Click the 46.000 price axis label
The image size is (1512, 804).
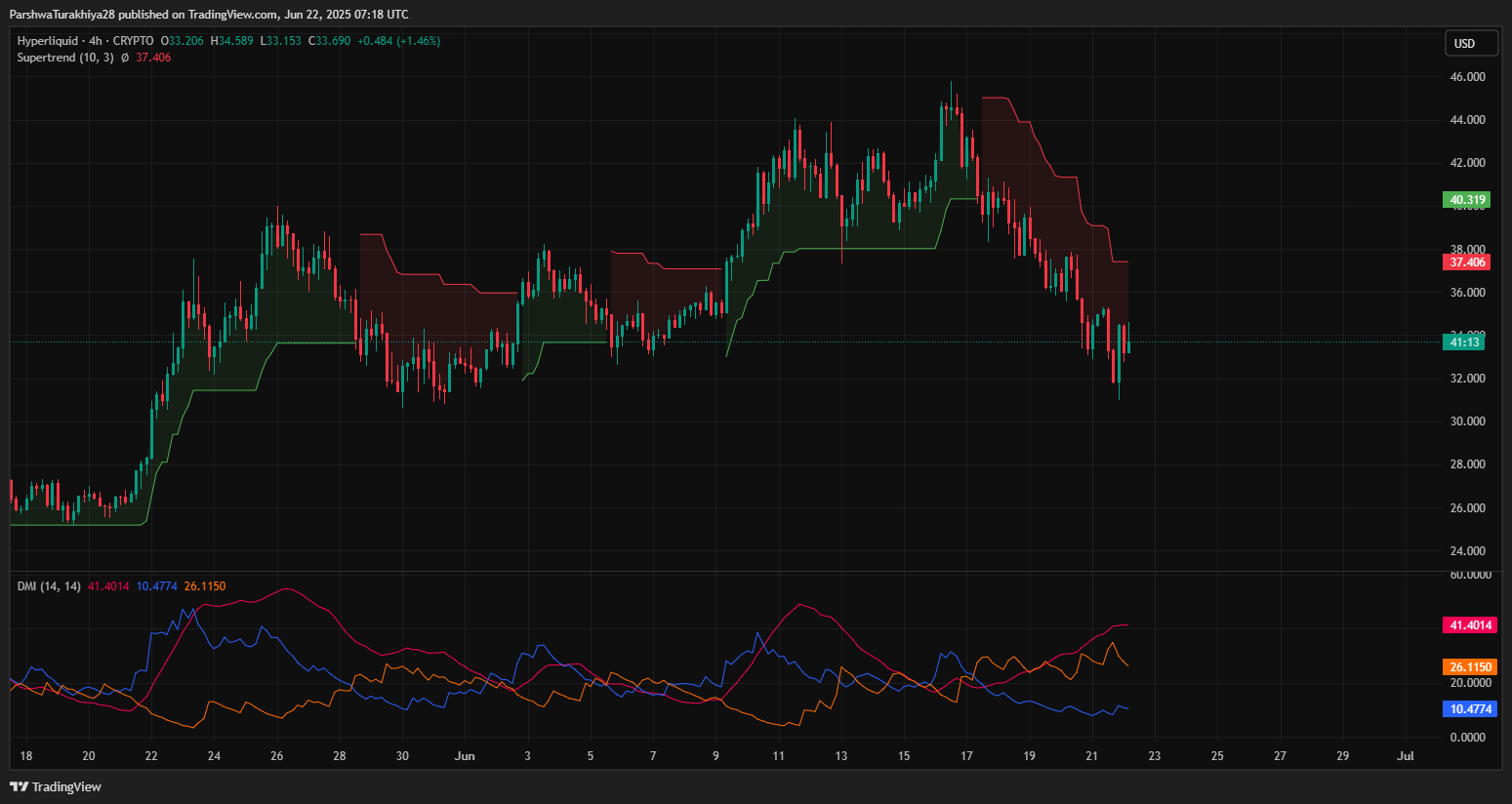1467,77
